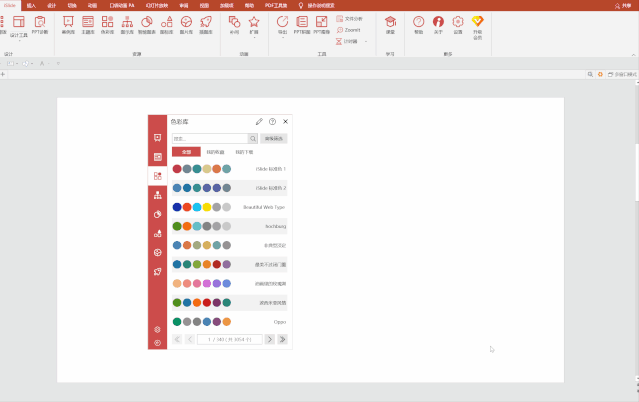Expand the 计时器 timer dropdown arrow
639x402 pixels.
click(366, 42)
